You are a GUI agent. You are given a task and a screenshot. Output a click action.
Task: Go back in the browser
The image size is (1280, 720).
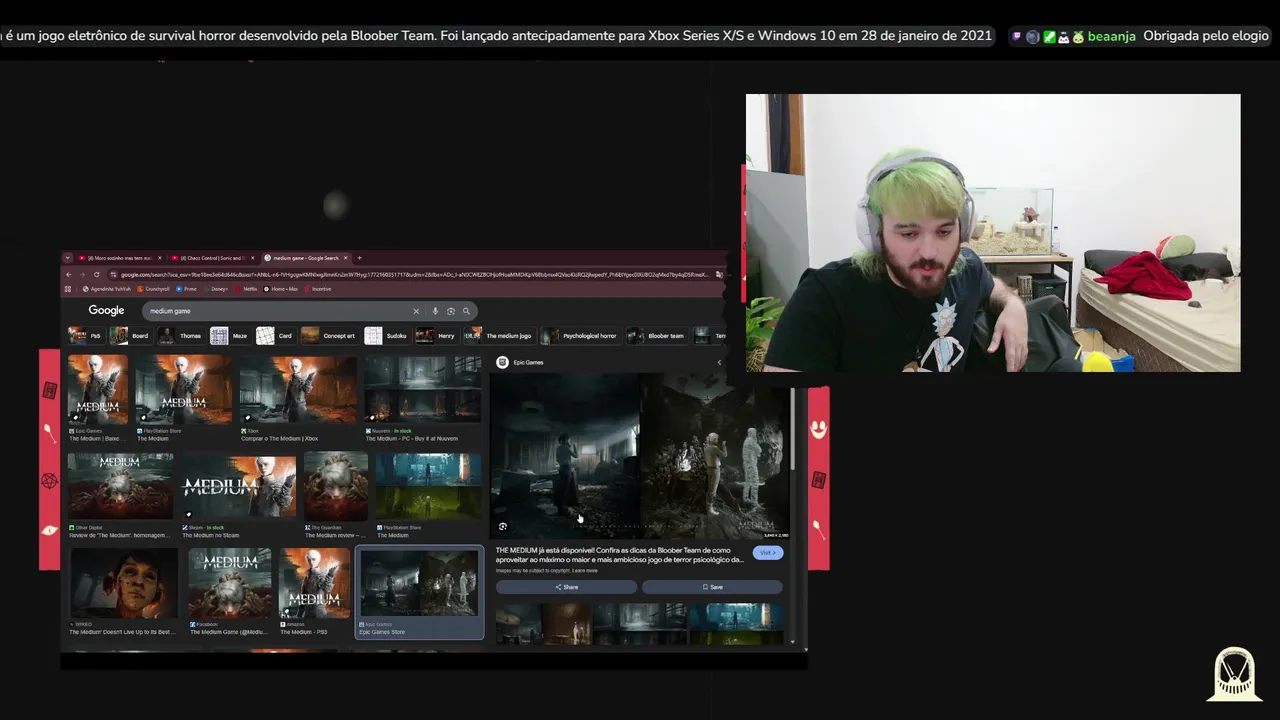pyautogui.click(x=69, y=275)
